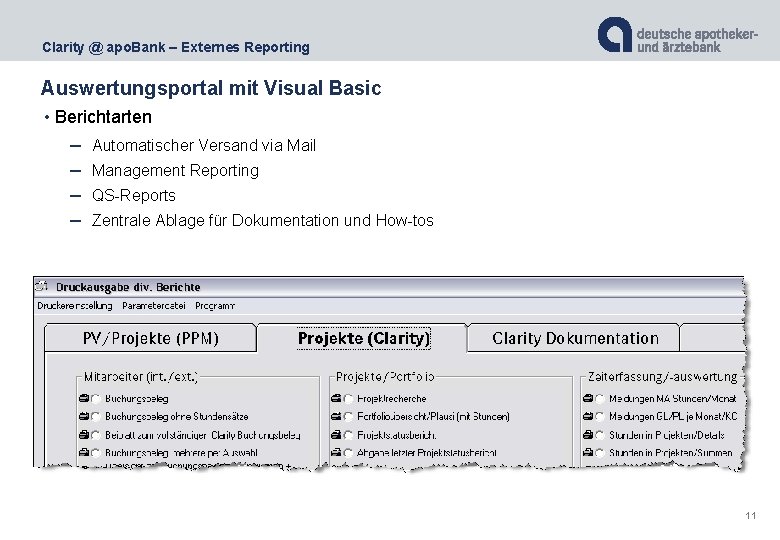Image resolution: width=780 pixels, height=540 pixels.
Task: Click printer icon for Buchungsbeleg ohne Stundensätze
Action: (84, 416)
